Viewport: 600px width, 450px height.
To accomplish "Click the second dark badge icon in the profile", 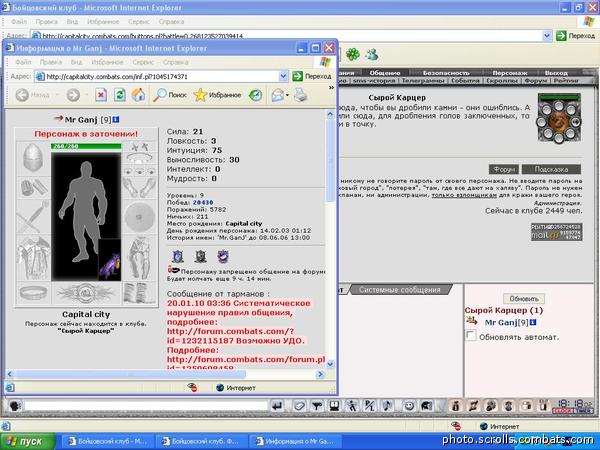I will coord(201,256).
